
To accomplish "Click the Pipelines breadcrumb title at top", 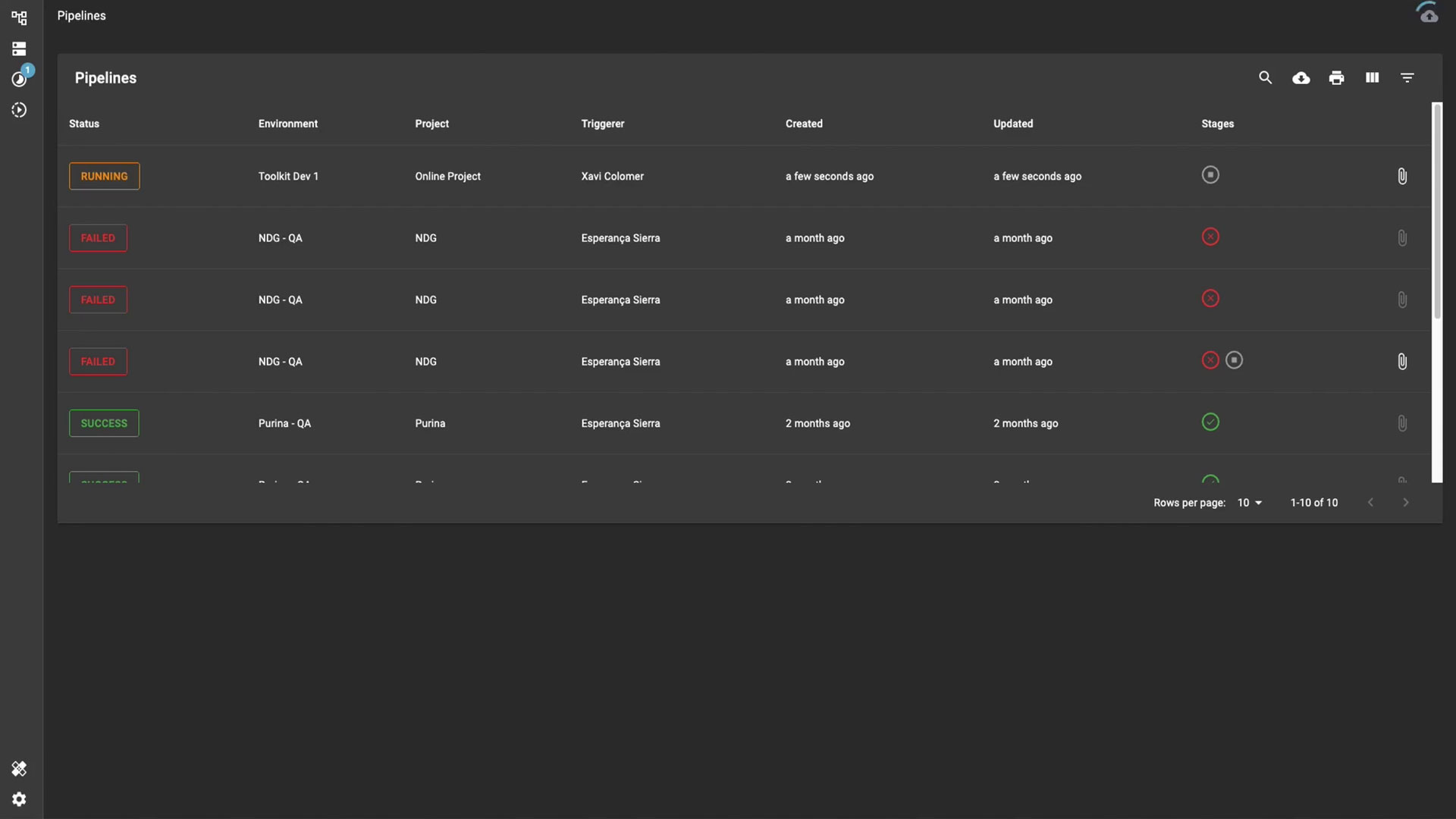I will point(81,16).
